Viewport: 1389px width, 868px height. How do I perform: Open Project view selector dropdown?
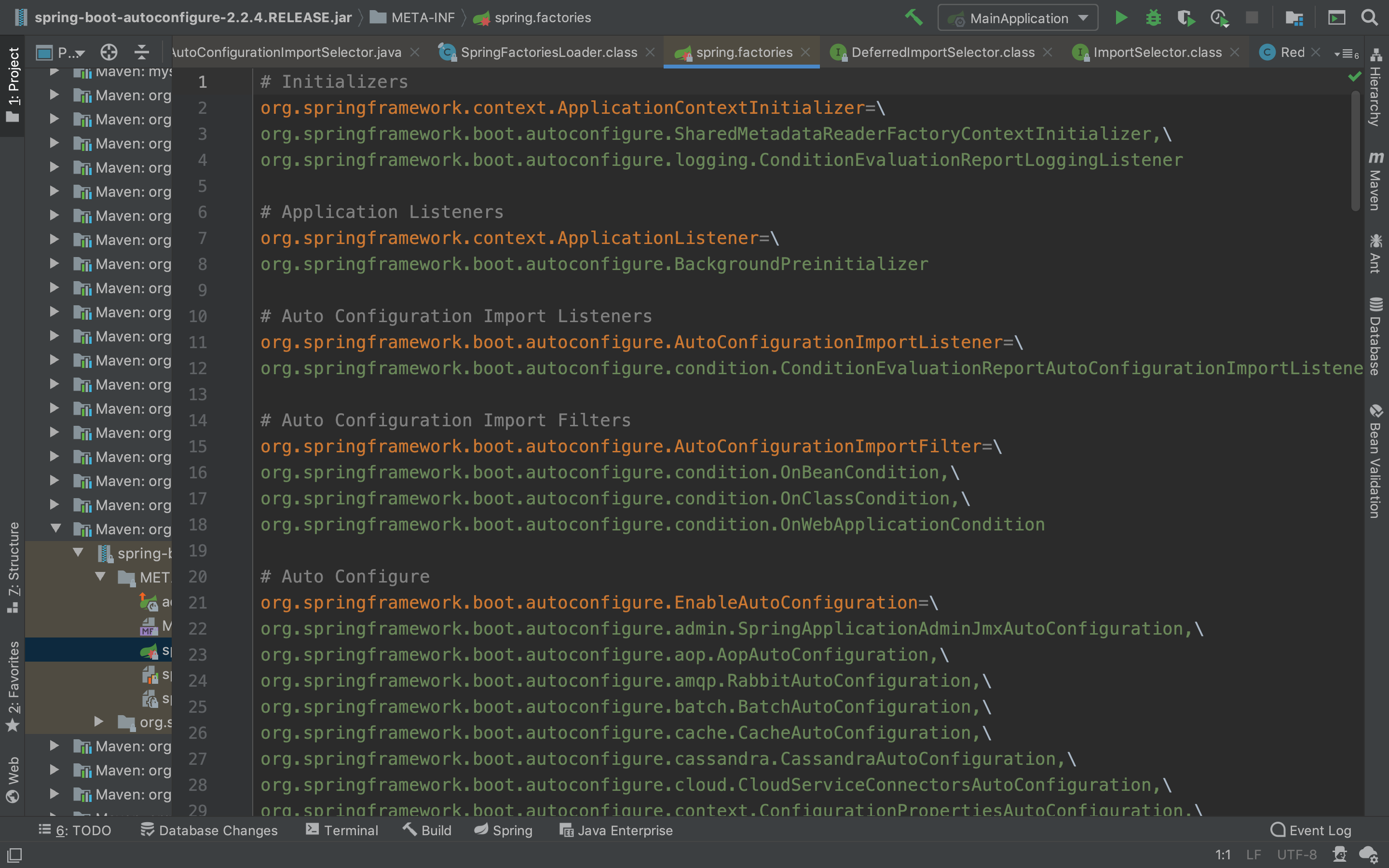pyautogui.click(x=60, y=52)
